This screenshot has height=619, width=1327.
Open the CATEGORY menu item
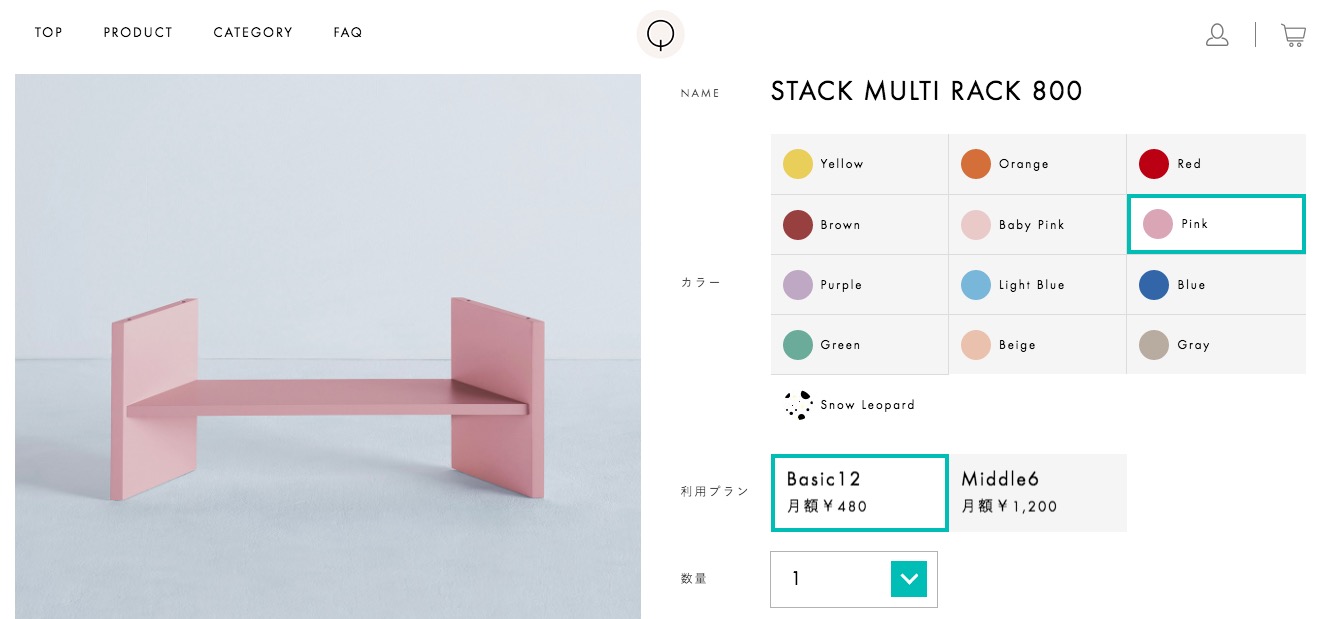253,33
